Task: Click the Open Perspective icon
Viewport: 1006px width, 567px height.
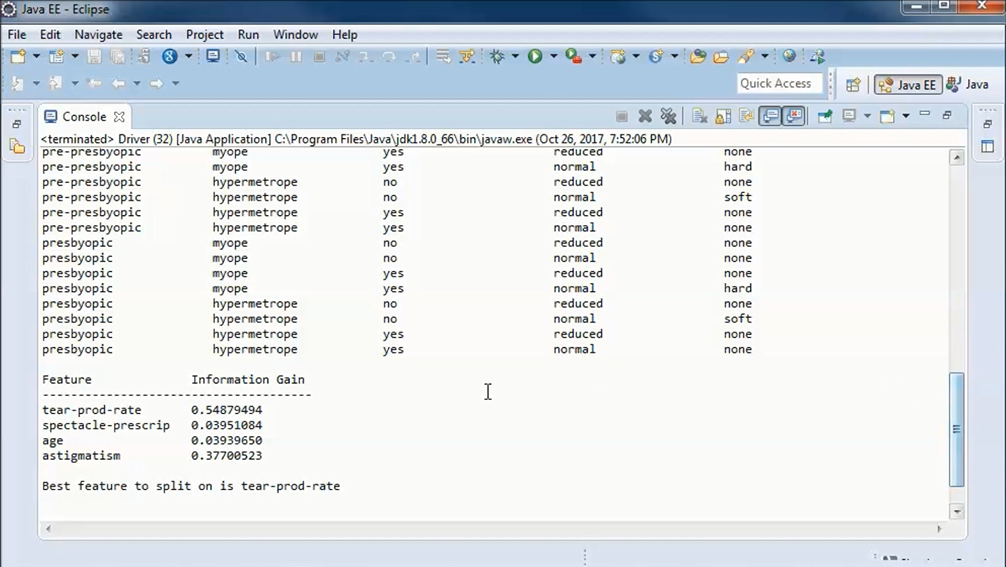Action: coord(853,85)
